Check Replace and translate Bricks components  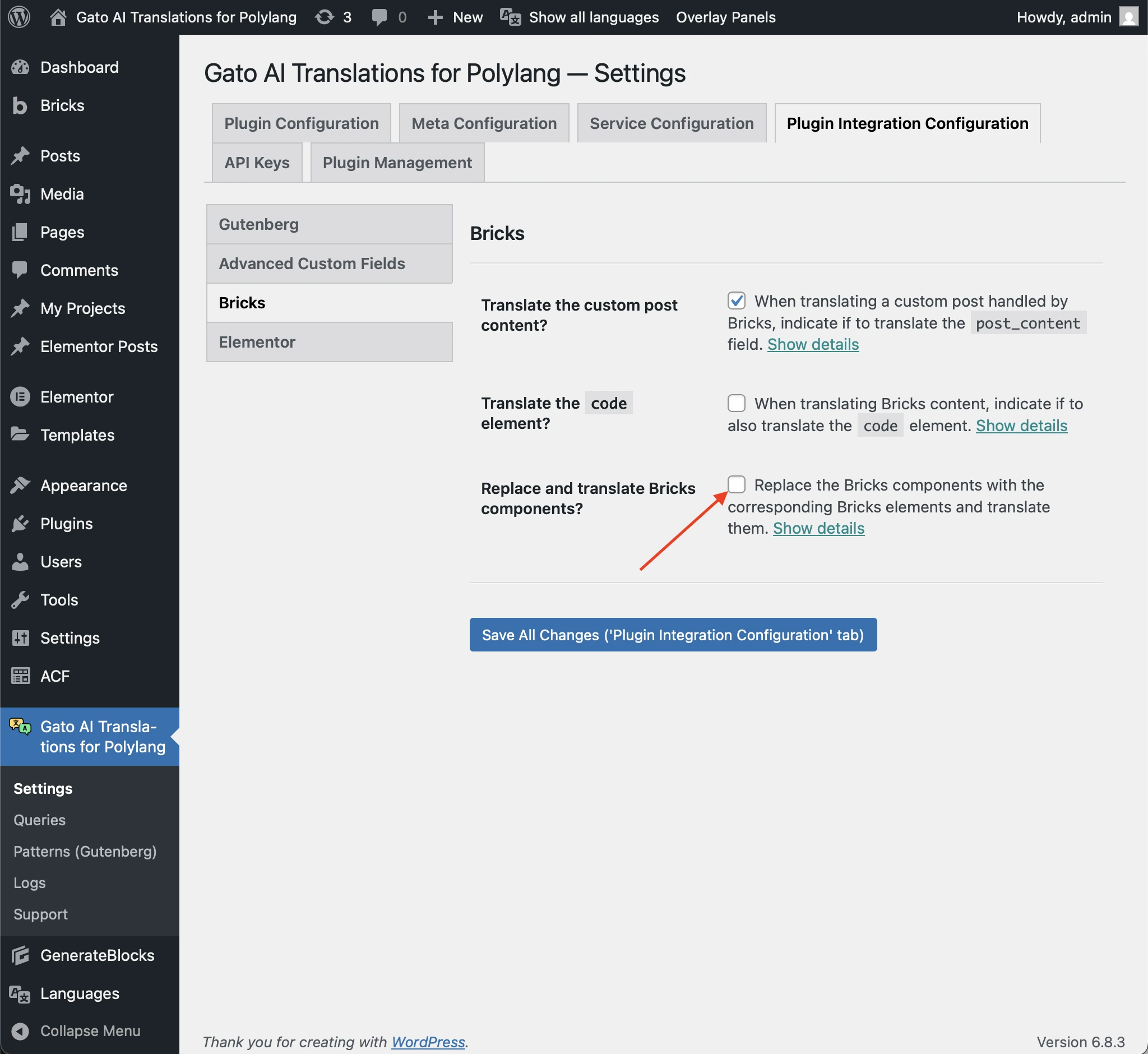pyautogui.click(x=736, y=484)
